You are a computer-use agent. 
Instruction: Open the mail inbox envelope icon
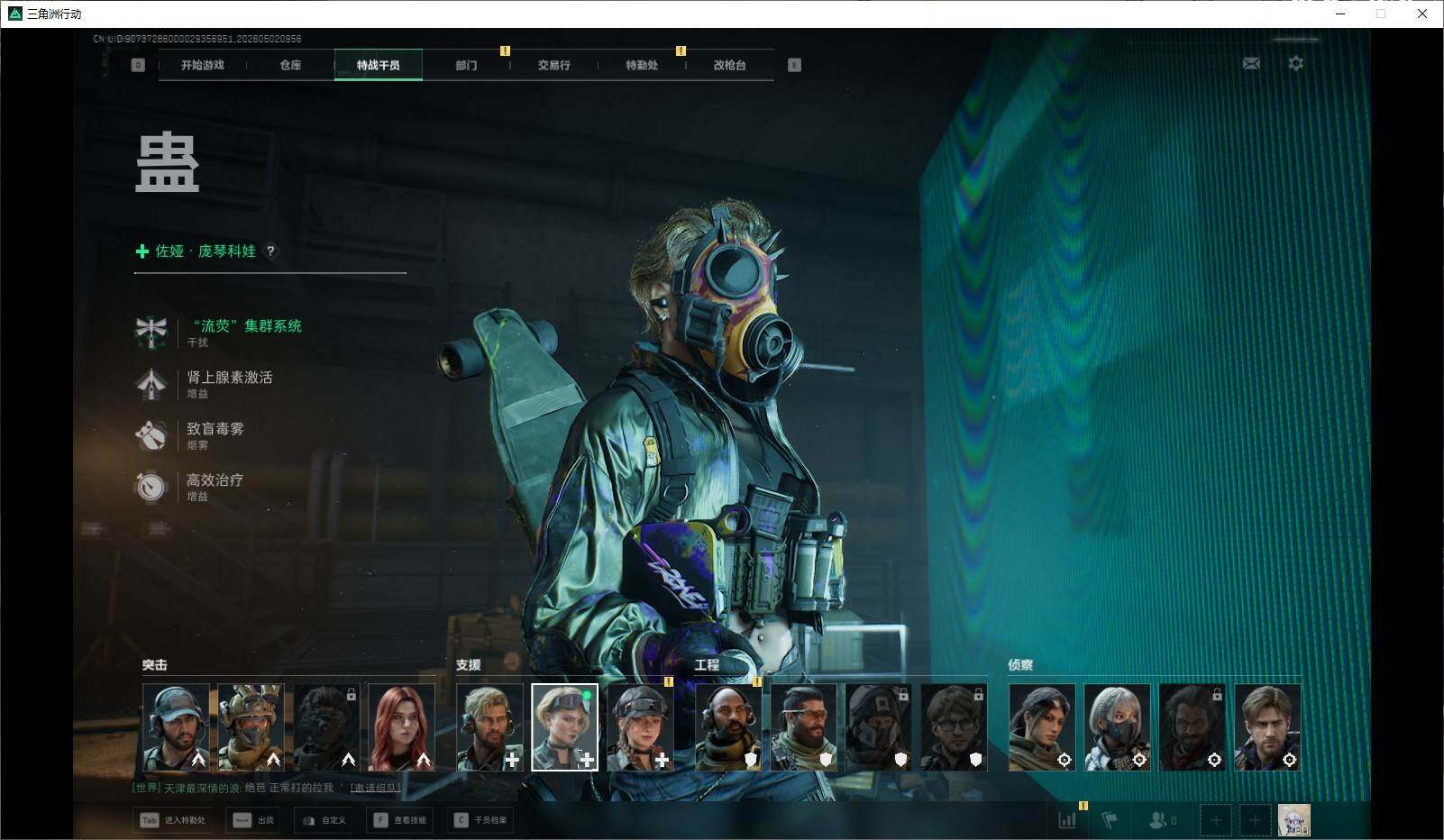click(1251, 63)
